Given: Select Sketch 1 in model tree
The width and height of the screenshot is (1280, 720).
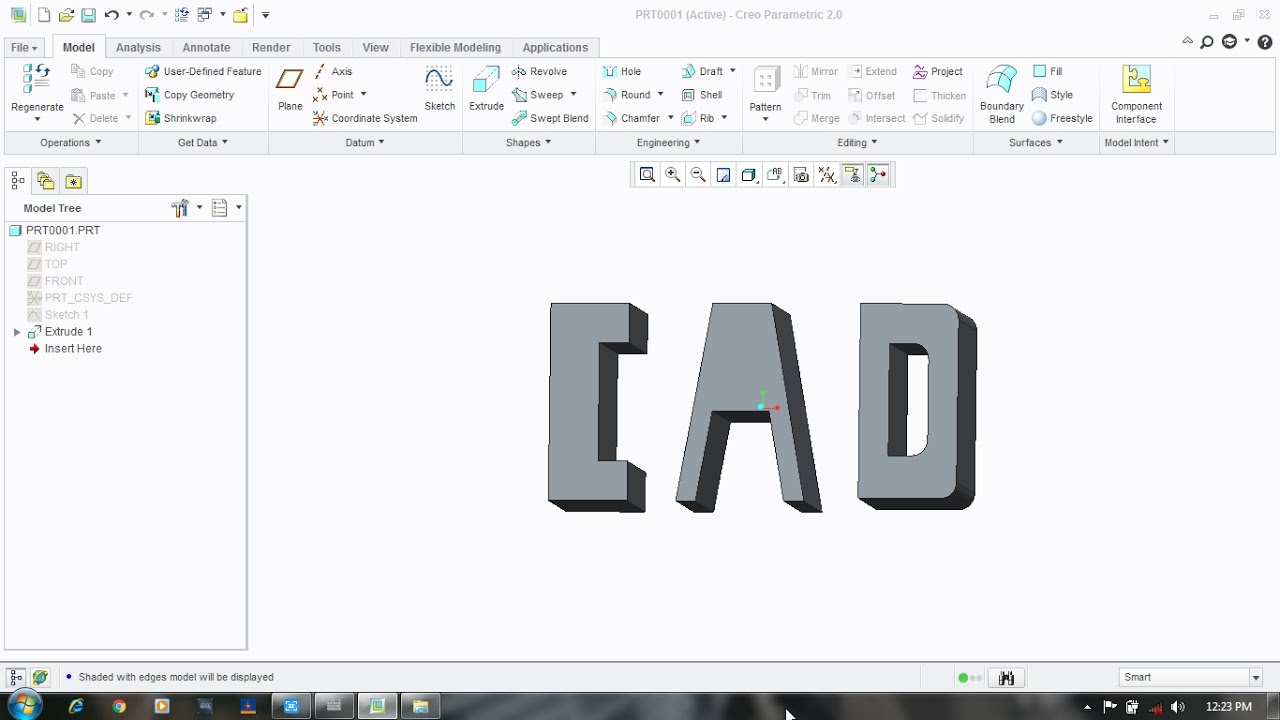Looking at the screenshot, I should click(58, 315).
